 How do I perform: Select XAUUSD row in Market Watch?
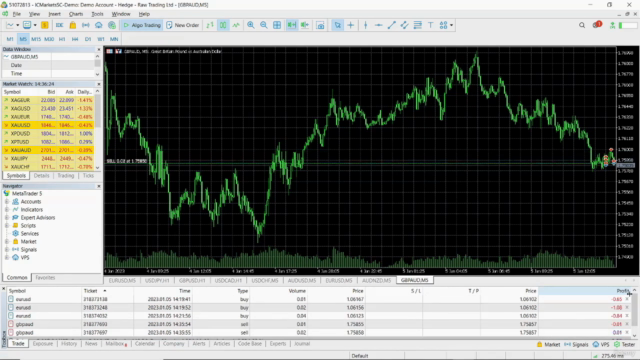coord(48,125)
